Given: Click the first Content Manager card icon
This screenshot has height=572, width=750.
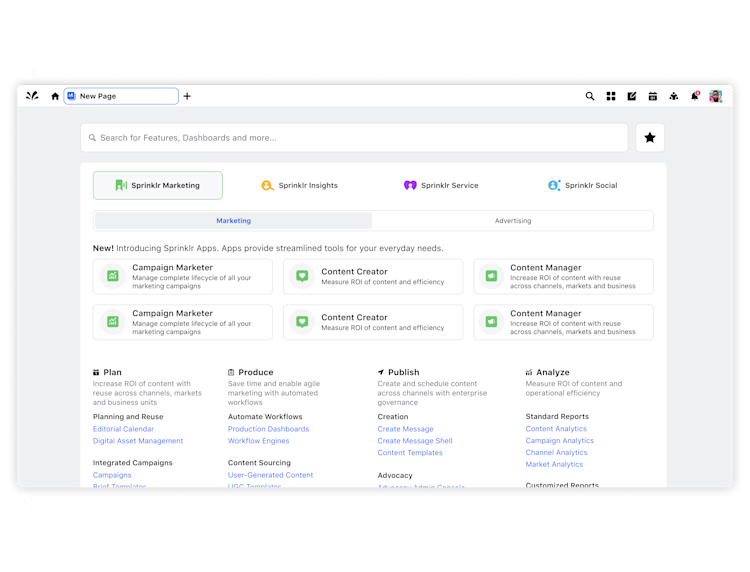Looking at the screenshot, I should (491, 276).
